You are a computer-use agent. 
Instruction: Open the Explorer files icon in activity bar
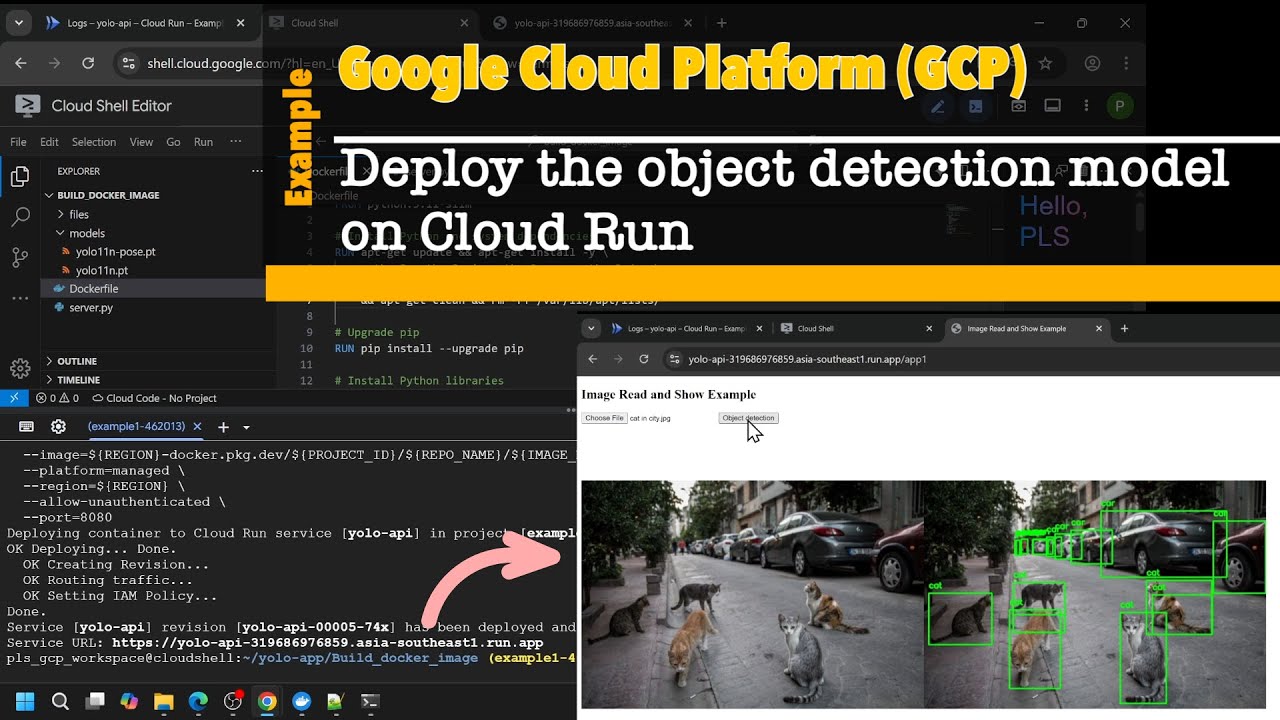[20, 177]
